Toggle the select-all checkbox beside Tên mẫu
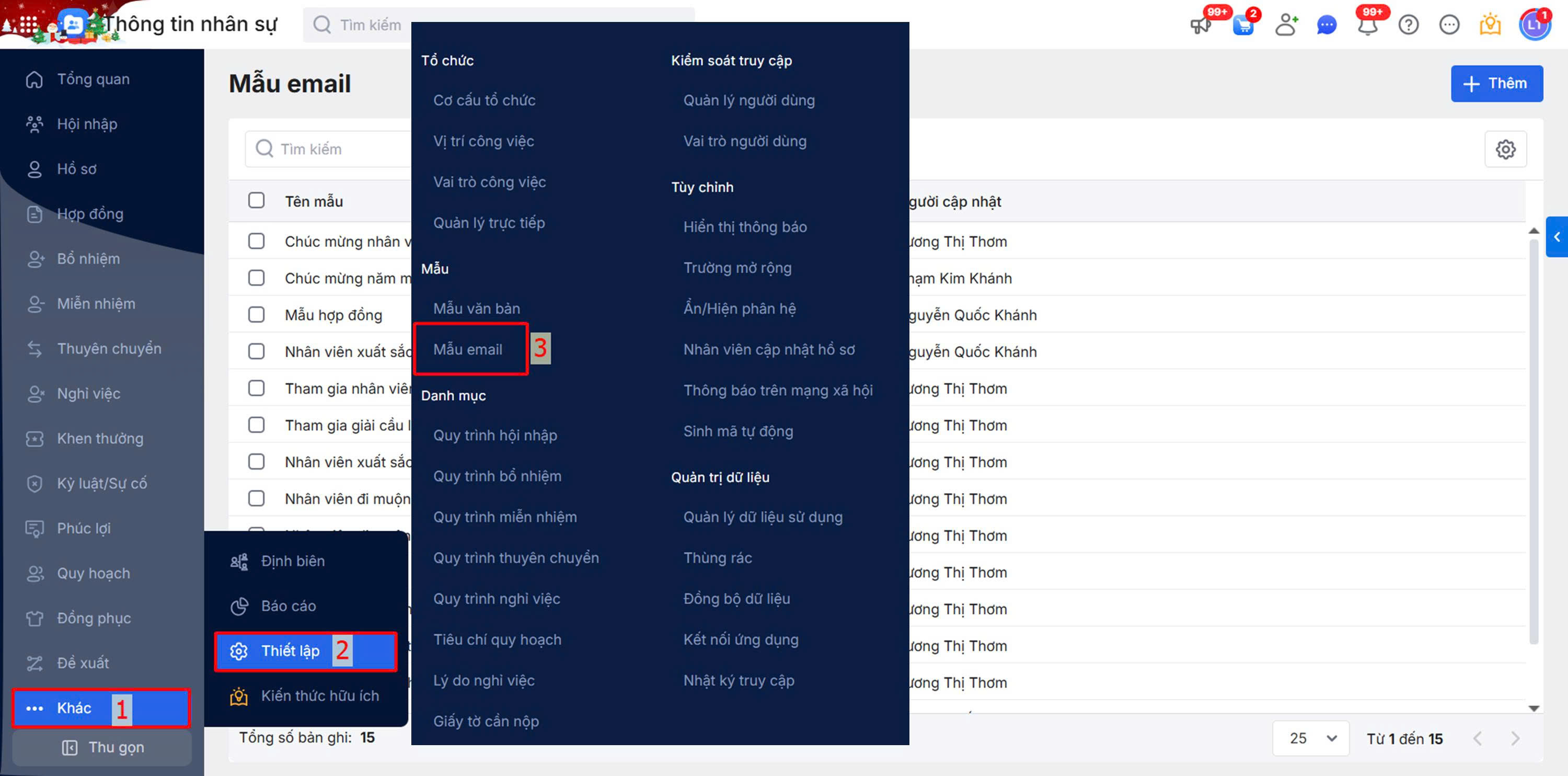The height and width of the screenshot is (776, 1568). pos(256,200)
